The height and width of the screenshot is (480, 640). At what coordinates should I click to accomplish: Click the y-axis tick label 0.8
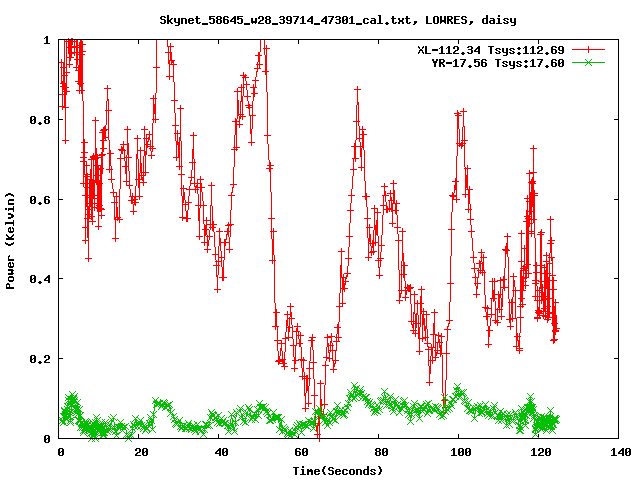coord(40,120)
